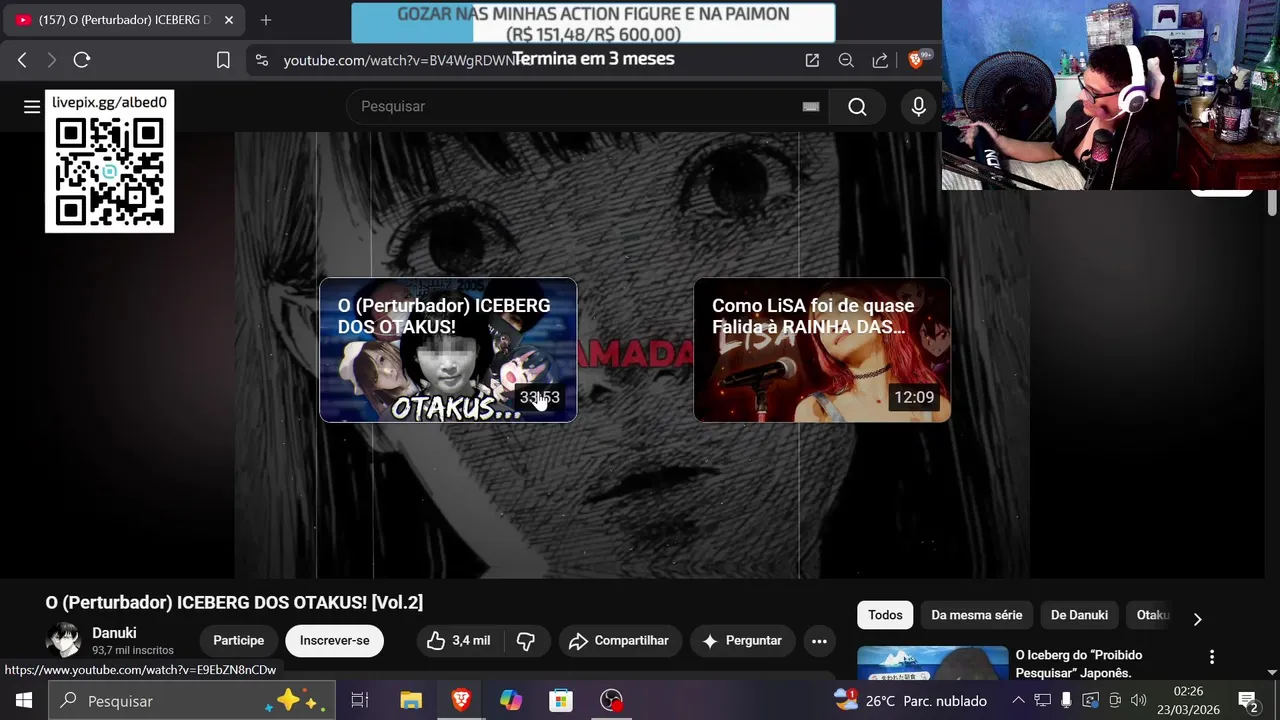Click the video title O (Perturbador) ICEBERG DOS OTAKUS! [Vol.2]
The height and width of the screenshot is (720, 1280).
coord(234,602)
